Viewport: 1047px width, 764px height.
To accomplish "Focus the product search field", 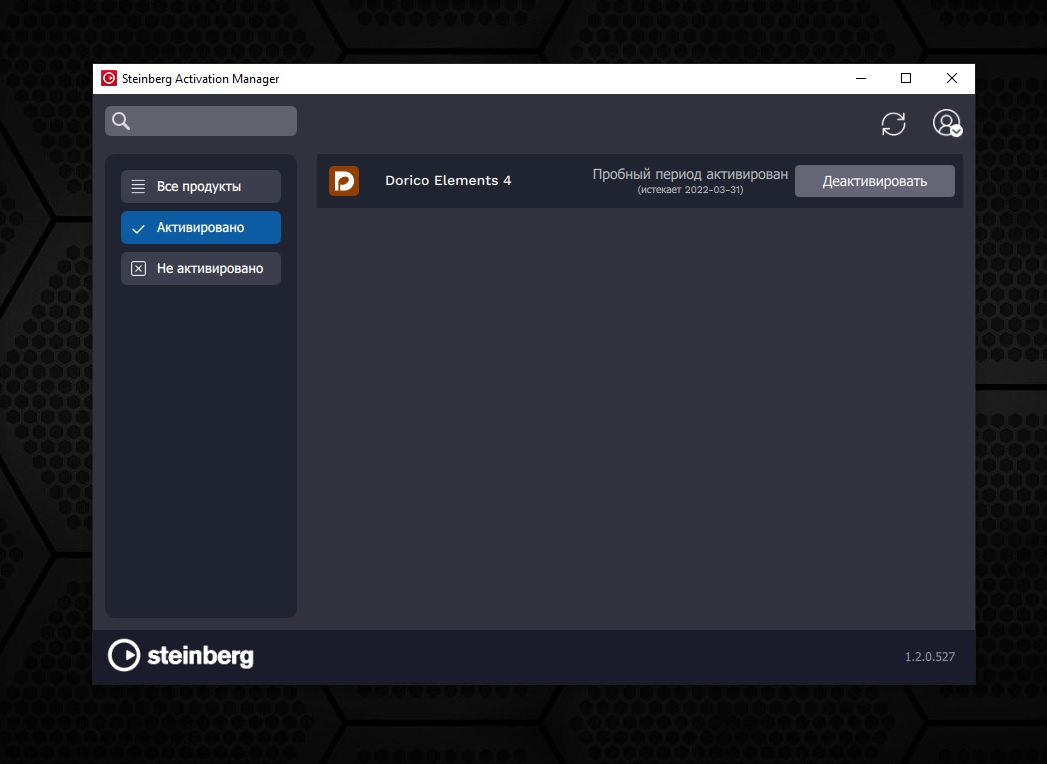I will (x=201, y=121).
